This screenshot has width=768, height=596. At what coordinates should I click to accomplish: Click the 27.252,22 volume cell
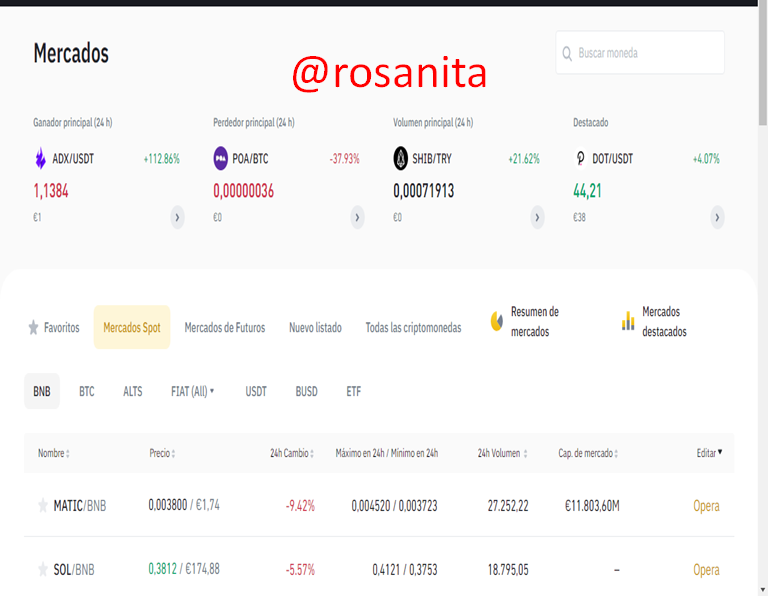(508, 505)
